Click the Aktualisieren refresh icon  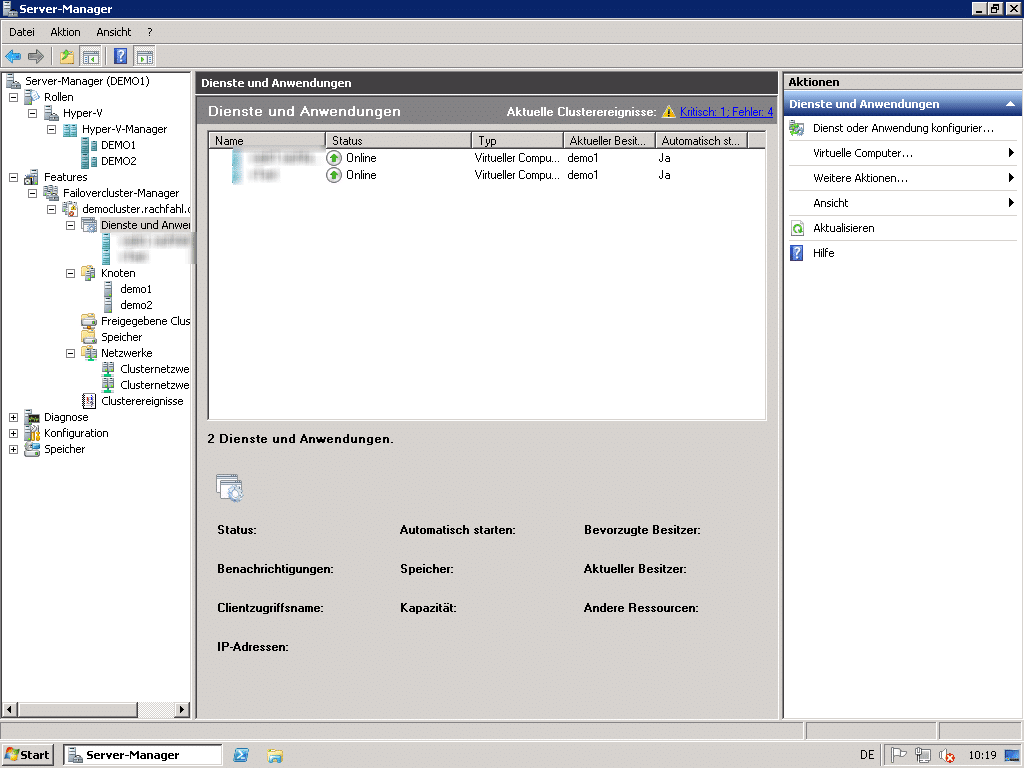(797, 228)
